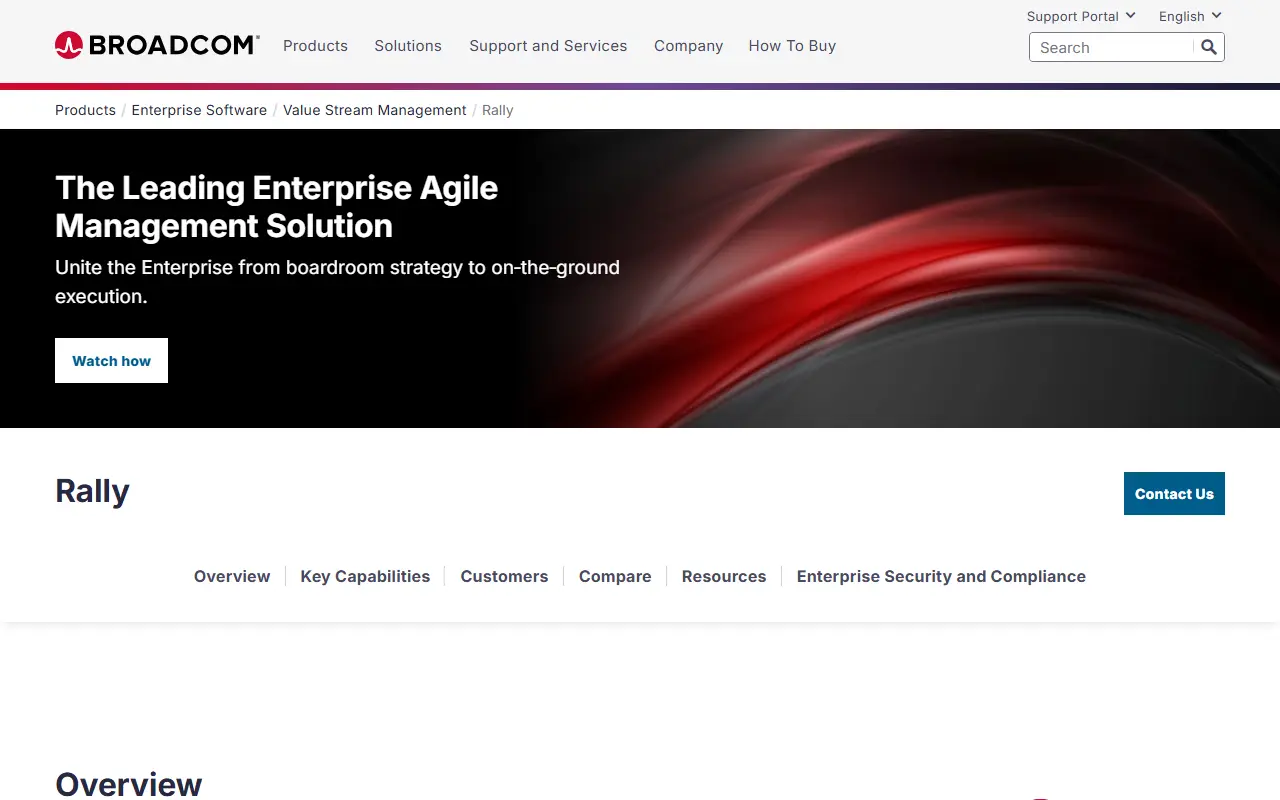This screenshot has width=1280, height=800.
Task: Jump to the Overview section tab
Action: 232,576
